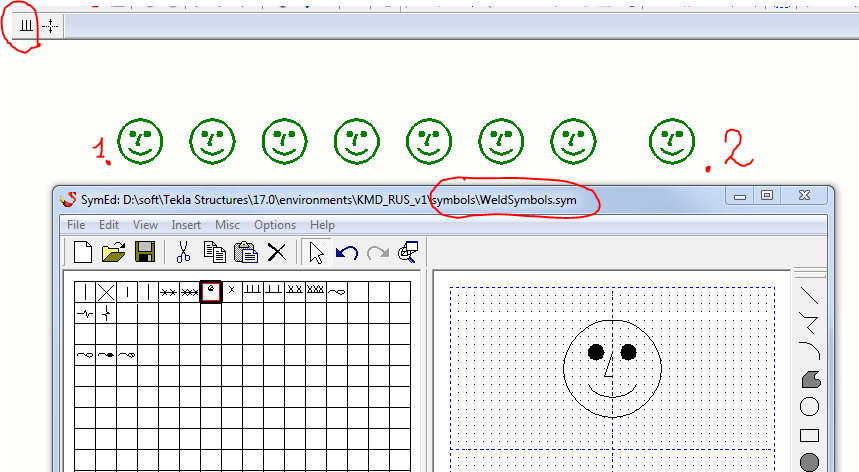The height and width of the screenshot is (472, 859).
Task: Save the symbol file with the floppy icon
Action: [145, 252]
